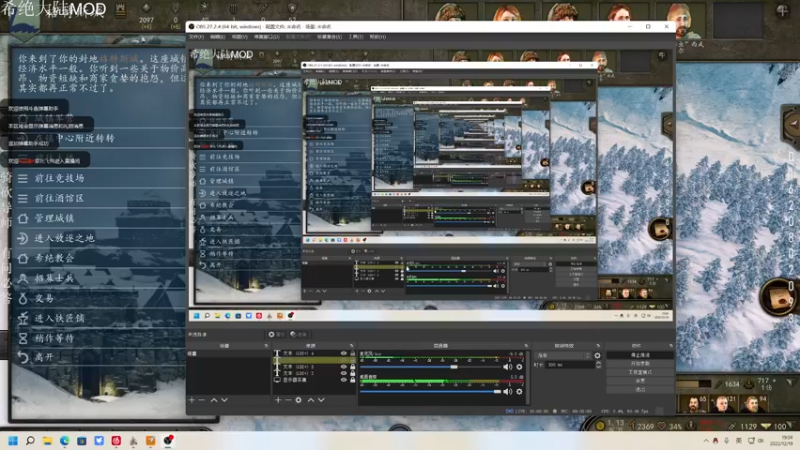Open File Explorer from the taskbar
The image size is (800, 450).
[47, 440]
